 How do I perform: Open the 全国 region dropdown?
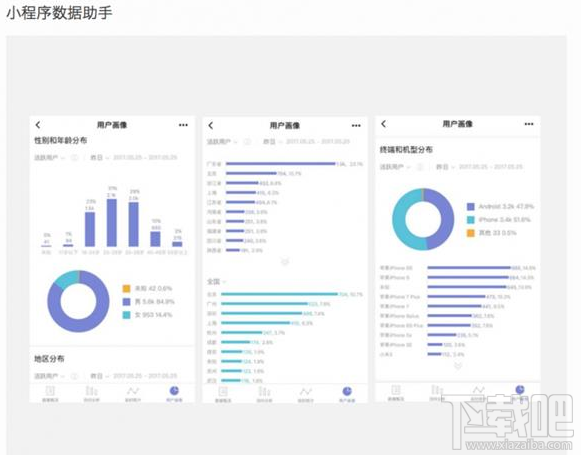pos(216,282)
